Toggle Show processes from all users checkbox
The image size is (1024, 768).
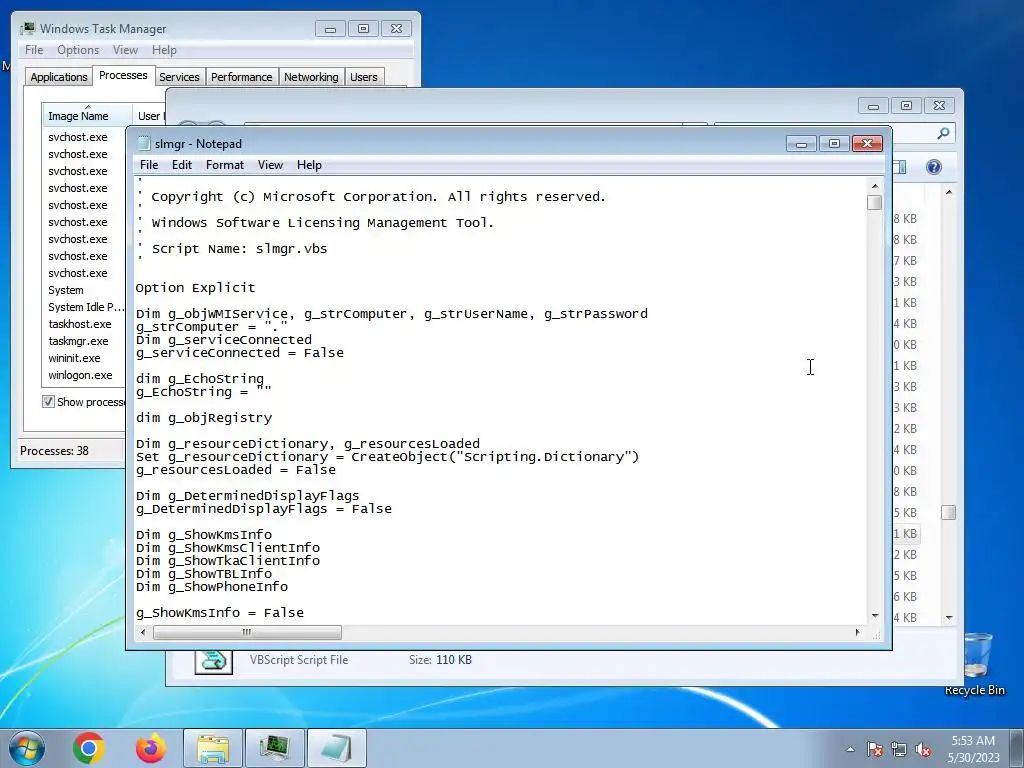[48, 402]
